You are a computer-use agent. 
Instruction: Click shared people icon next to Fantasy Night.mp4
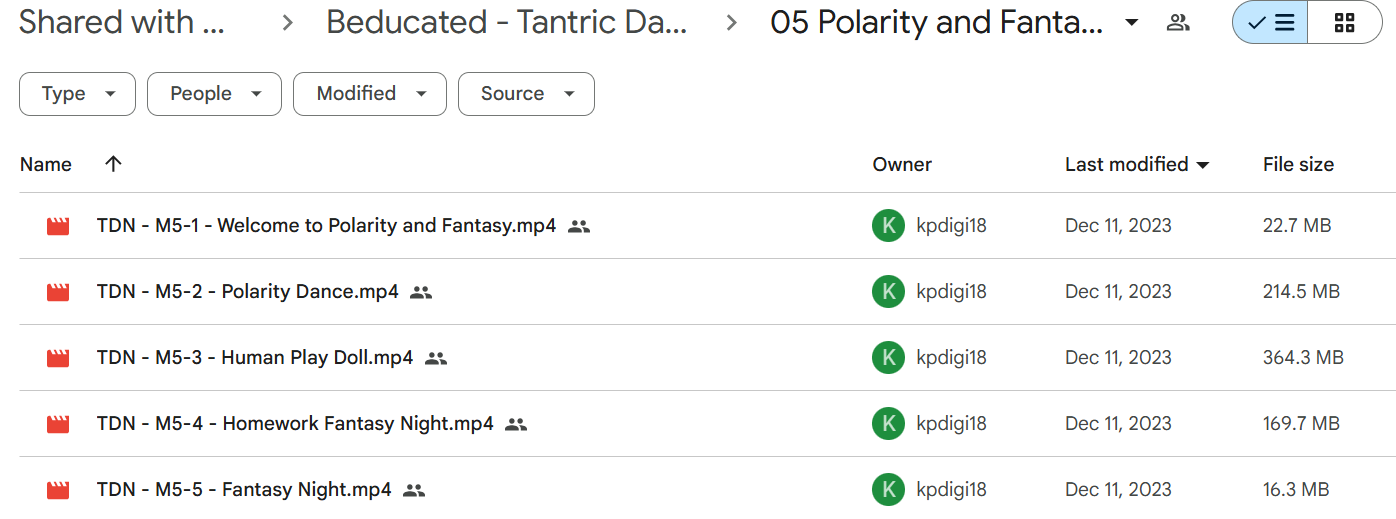[414, 490]
